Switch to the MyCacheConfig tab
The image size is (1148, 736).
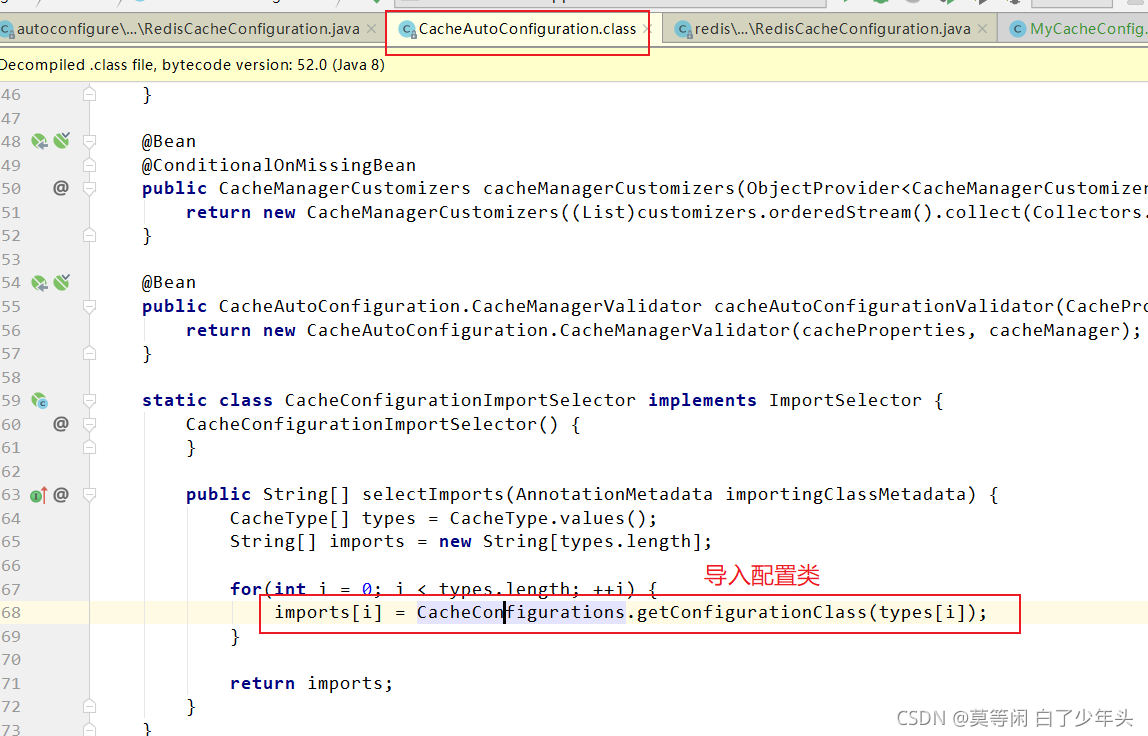(1077, 29)
